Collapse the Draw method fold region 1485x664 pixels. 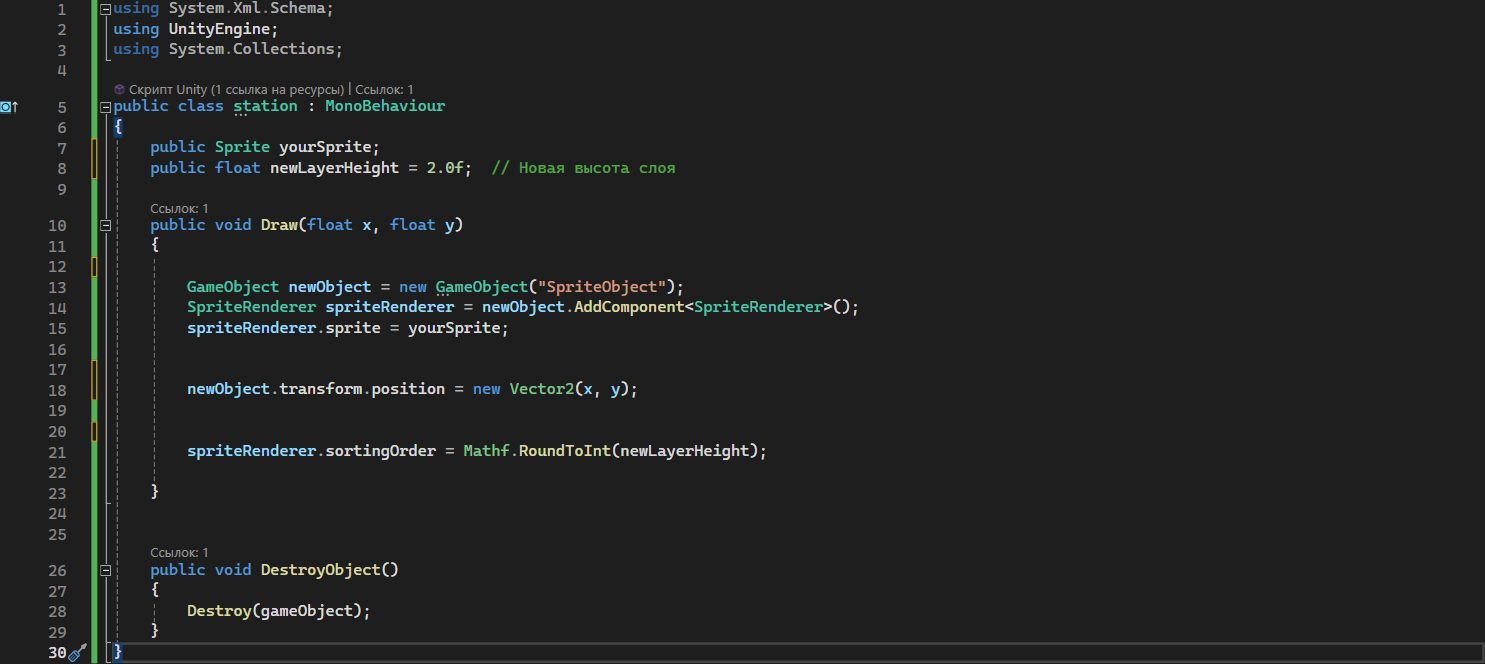[x=104, y=225]
